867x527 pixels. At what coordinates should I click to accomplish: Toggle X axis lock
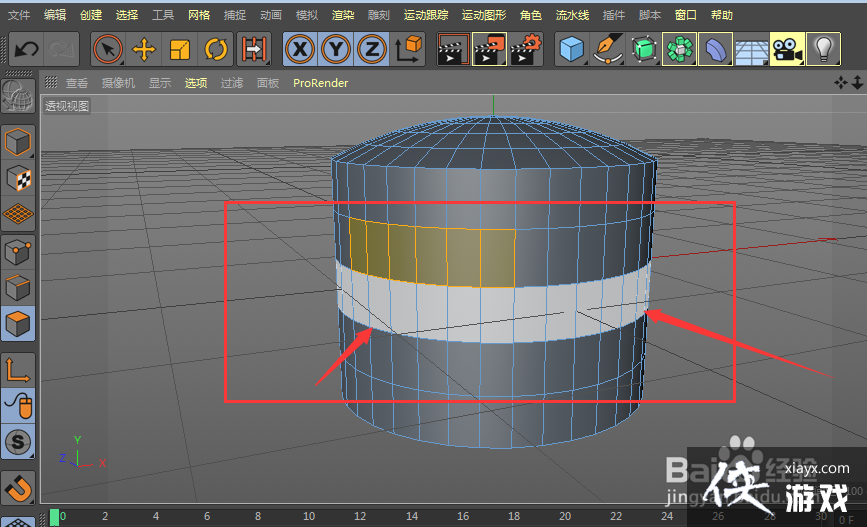[300, 48]
